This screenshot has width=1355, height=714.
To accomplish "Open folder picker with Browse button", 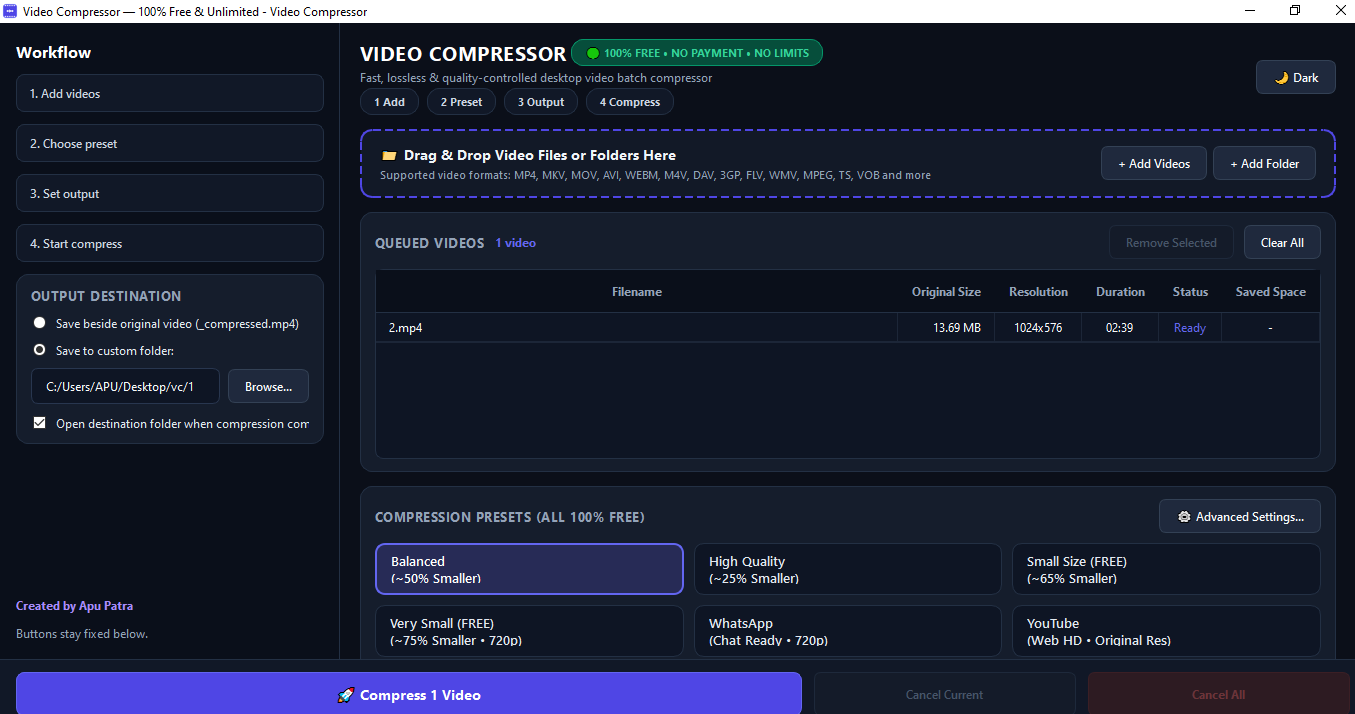I will coord(268,386).
